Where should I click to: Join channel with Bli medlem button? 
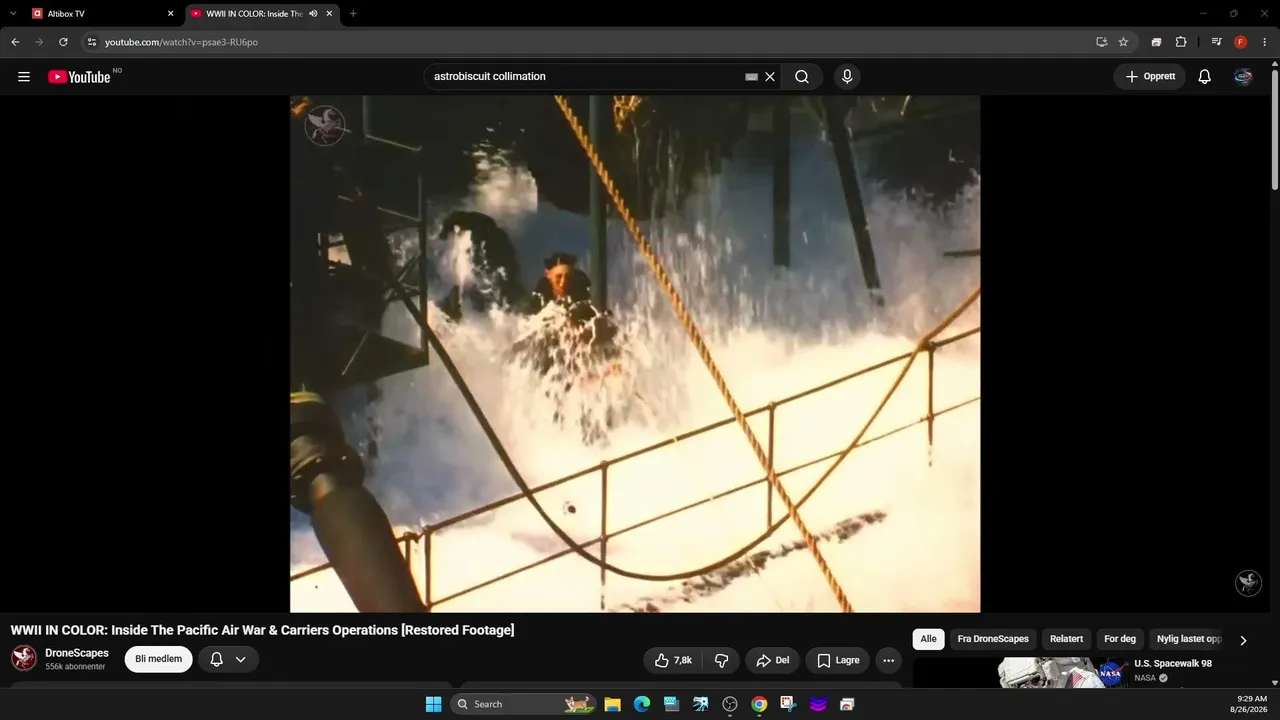pos(158,659)
